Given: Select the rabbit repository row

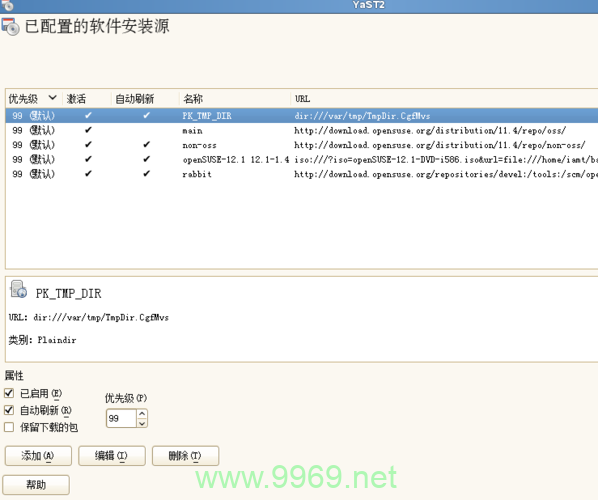Looking at the screenshot, I should (x=302, y=174).
